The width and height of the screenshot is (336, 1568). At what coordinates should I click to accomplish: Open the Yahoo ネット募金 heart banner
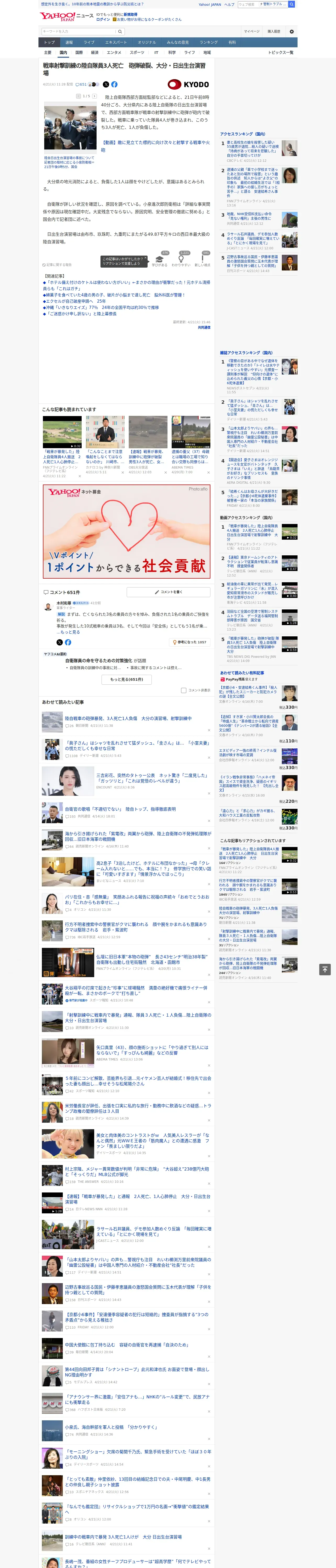pos(126,531)
